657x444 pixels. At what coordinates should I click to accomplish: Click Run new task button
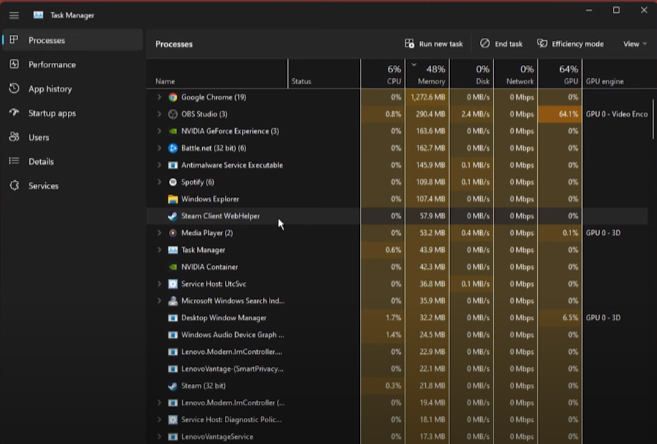click(434, 44)
